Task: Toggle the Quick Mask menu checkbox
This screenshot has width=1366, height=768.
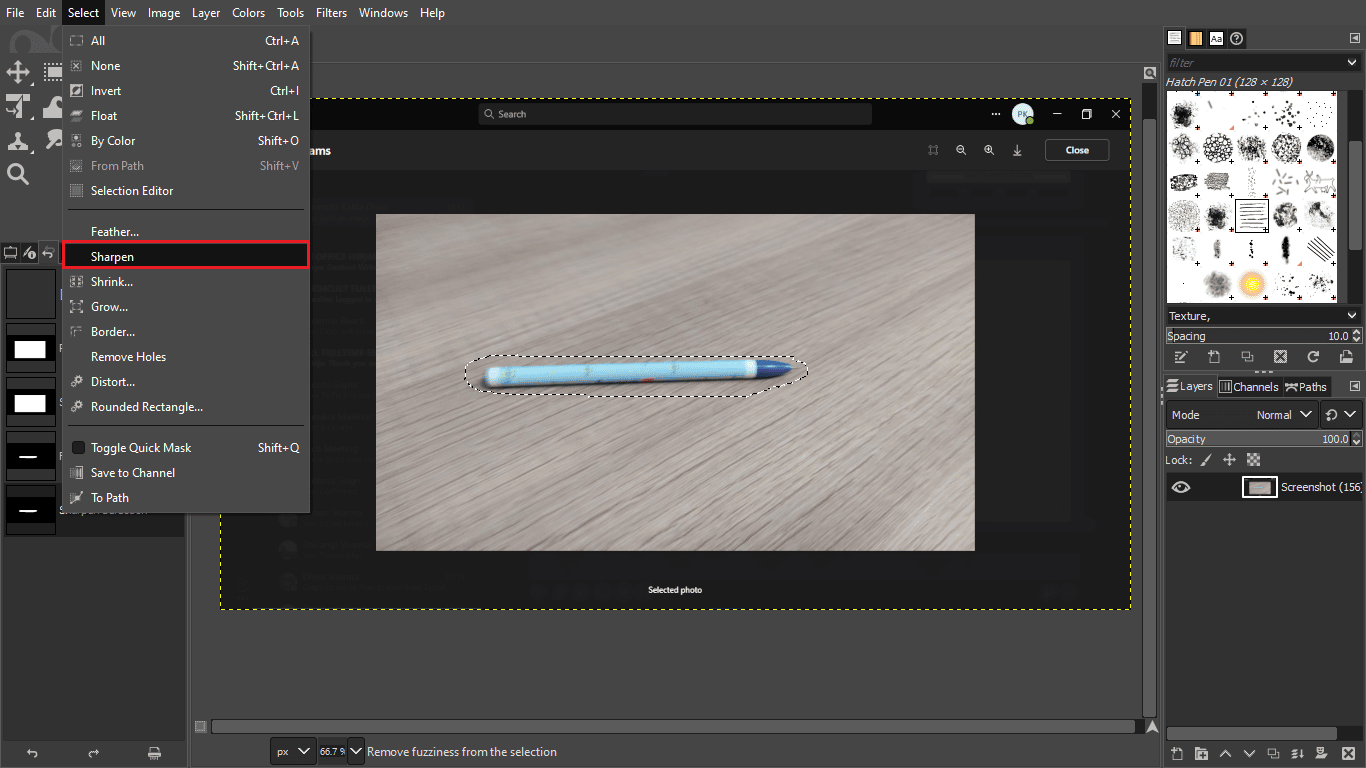Action: (78, 448)
